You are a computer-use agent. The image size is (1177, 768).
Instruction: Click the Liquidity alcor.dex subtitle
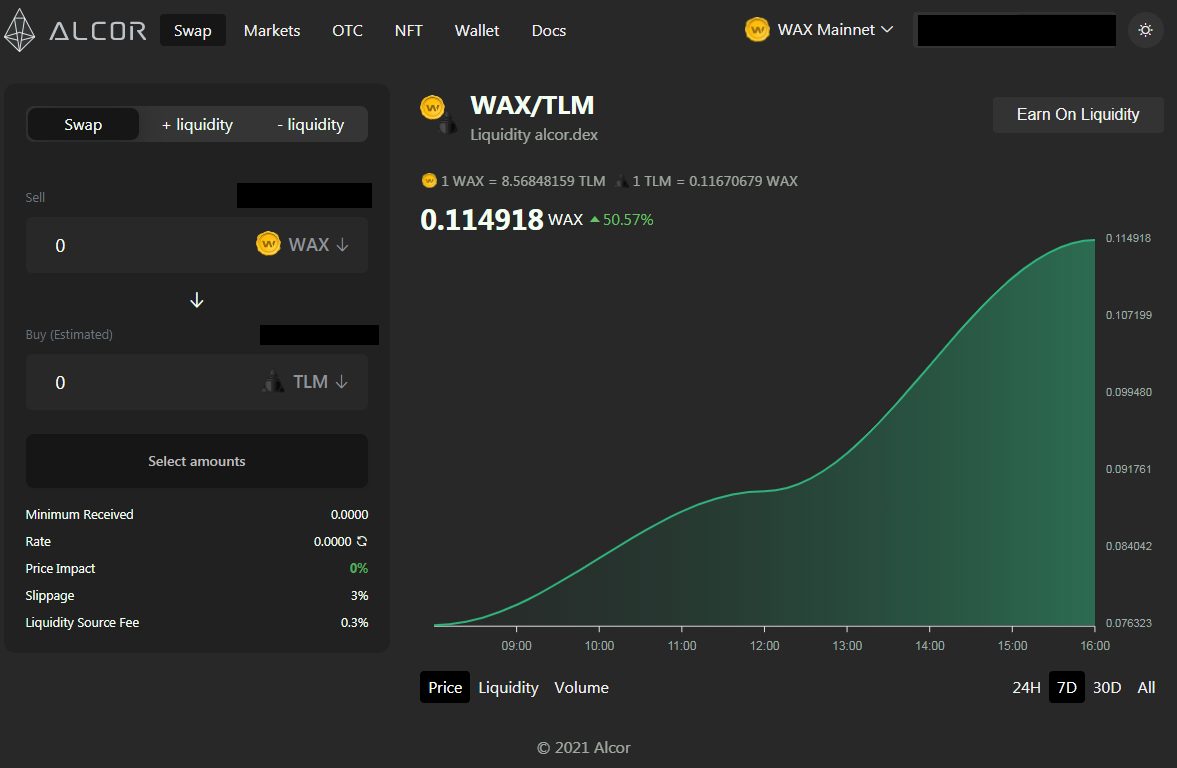tap(534, 135)
